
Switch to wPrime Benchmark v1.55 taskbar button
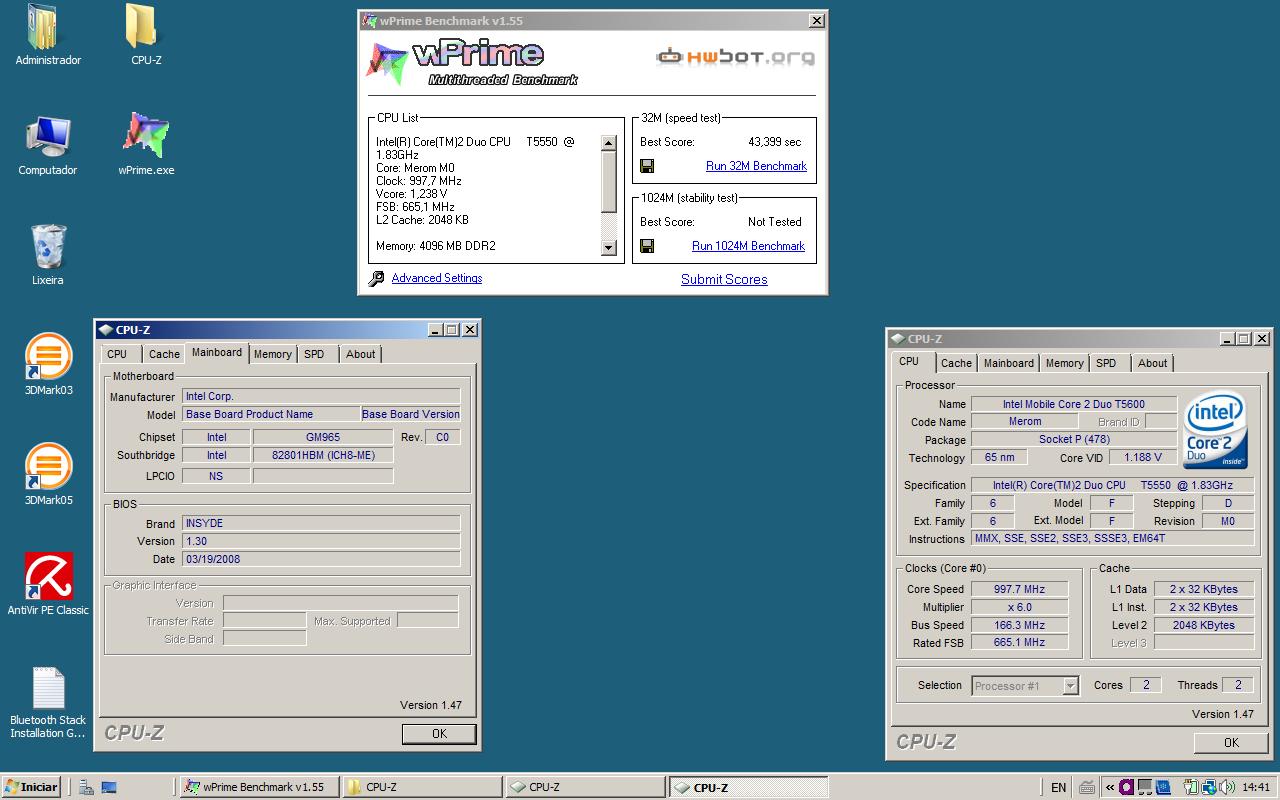[x=259, y=787]
